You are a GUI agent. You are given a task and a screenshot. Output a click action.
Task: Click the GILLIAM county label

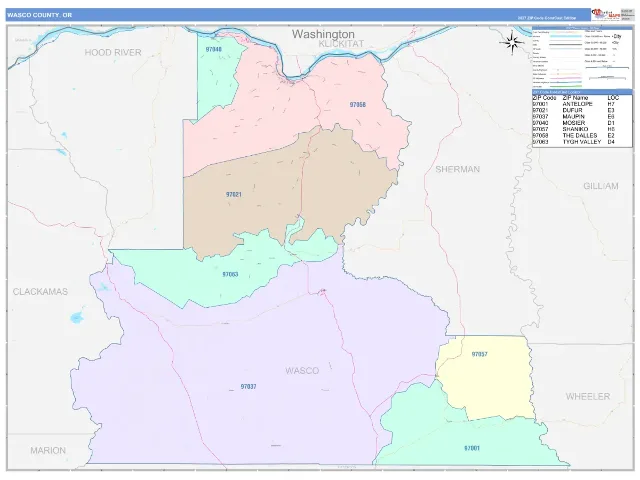point(601,186)
